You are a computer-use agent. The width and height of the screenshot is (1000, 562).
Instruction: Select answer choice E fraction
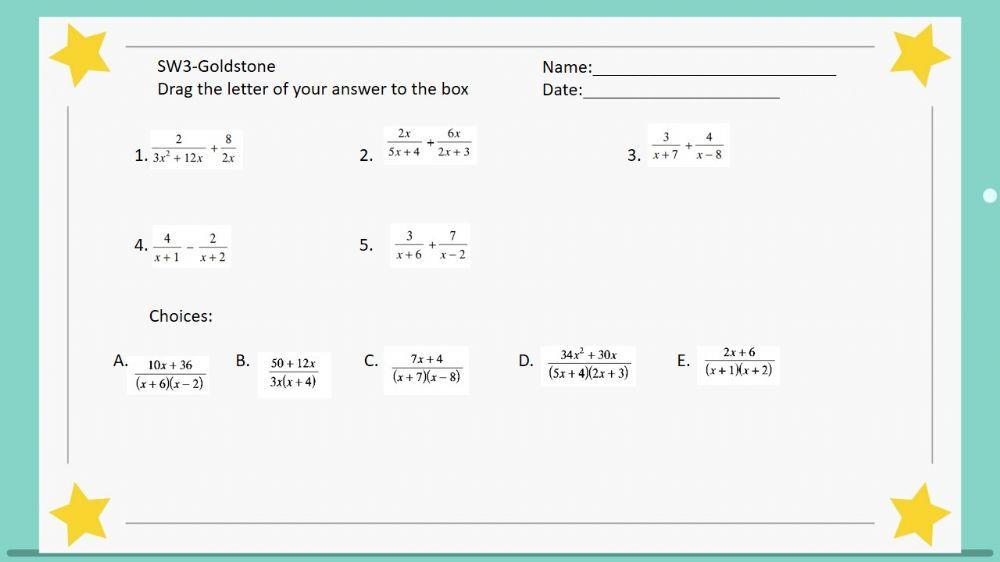738,362
